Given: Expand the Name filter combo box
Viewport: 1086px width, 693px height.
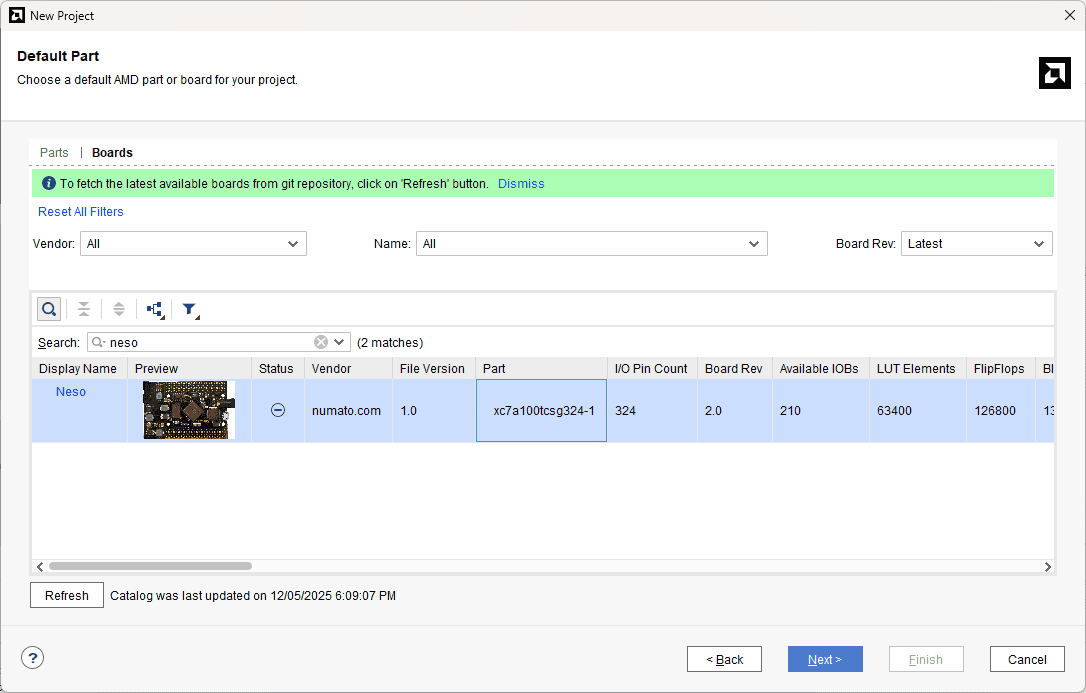Looking at the screenshot, I should (591, 244).
